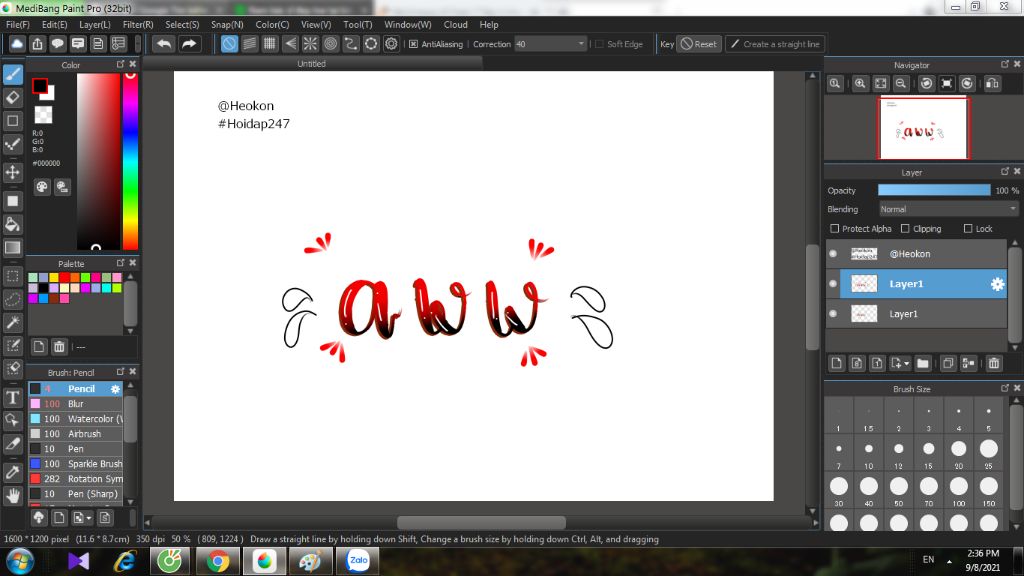Viewport: 1024px width, 576px height.
Task: Select the Gradient tool
Action: pyautogui.click(x=12, y=248)
